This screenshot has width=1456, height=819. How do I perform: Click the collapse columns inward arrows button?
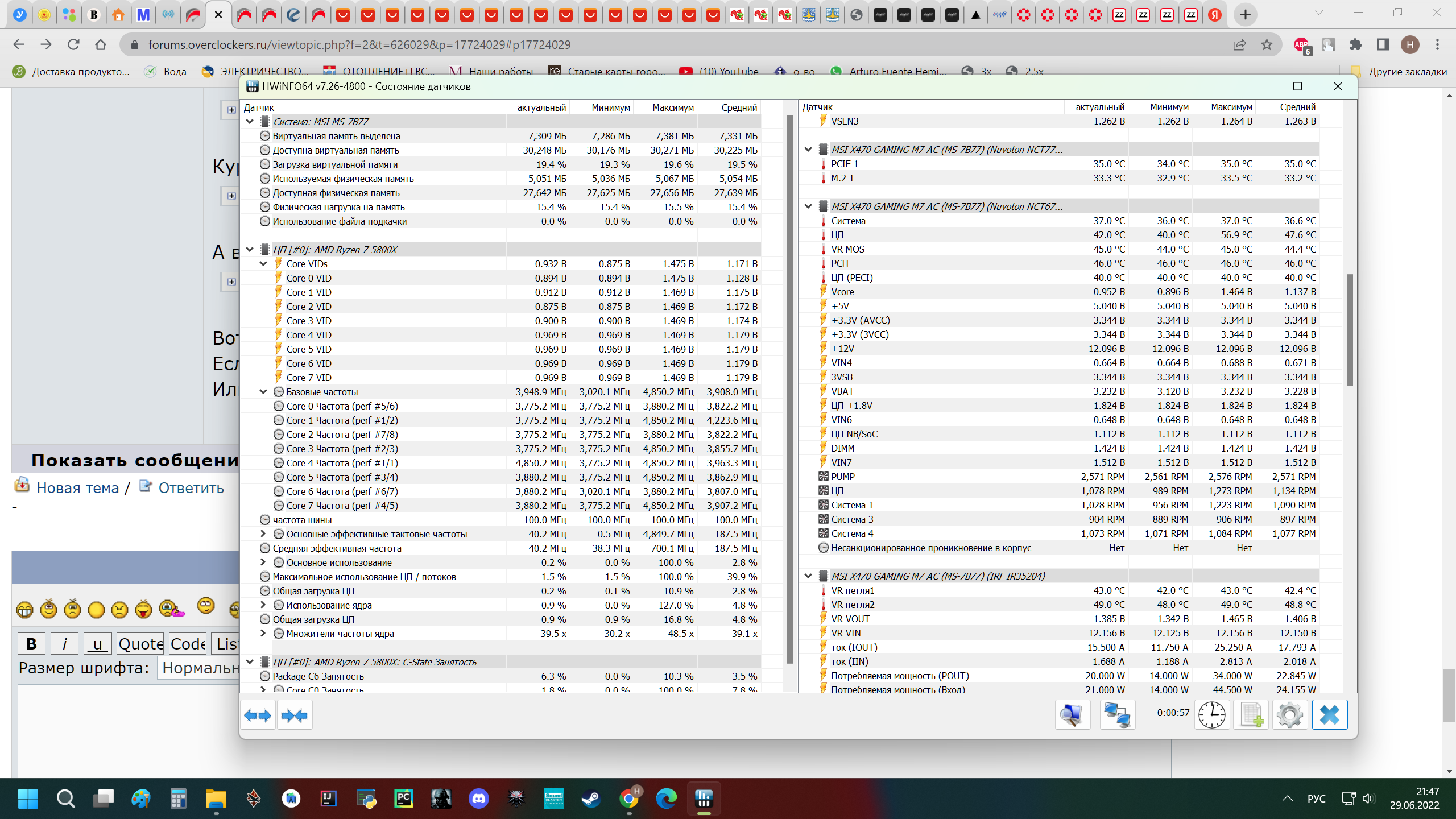click(x=295, y=715)
